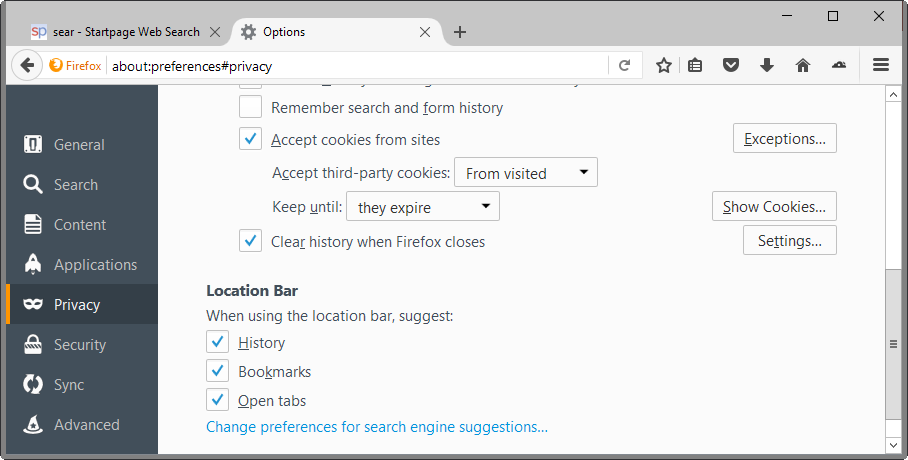Open the Applications preferences section

[x=82, y=264]
